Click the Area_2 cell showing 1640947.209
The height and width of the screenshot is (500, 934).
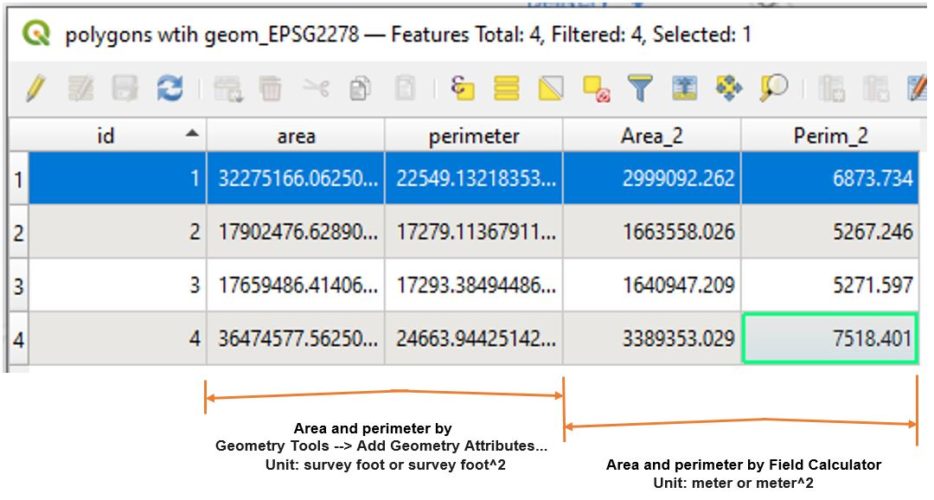pyautogui.click(x=651, y=285)
